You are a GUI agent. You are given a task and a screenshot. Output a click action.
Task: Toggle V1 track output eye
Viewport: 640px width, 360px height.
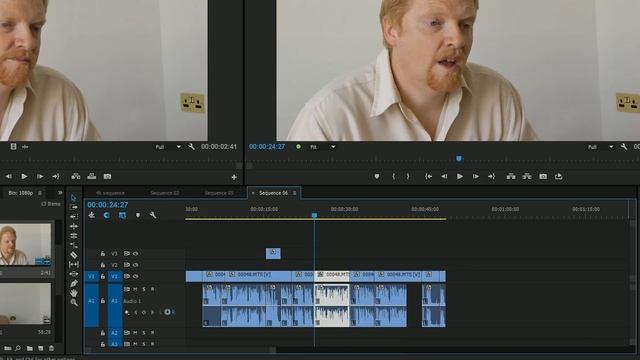point(136,276)
